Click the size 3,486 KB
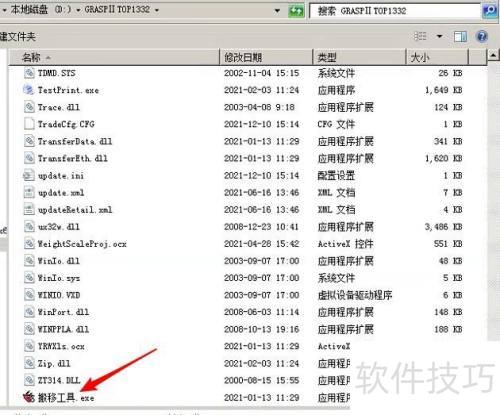This screenshot has width=500, height=415. tap(443, 227)
